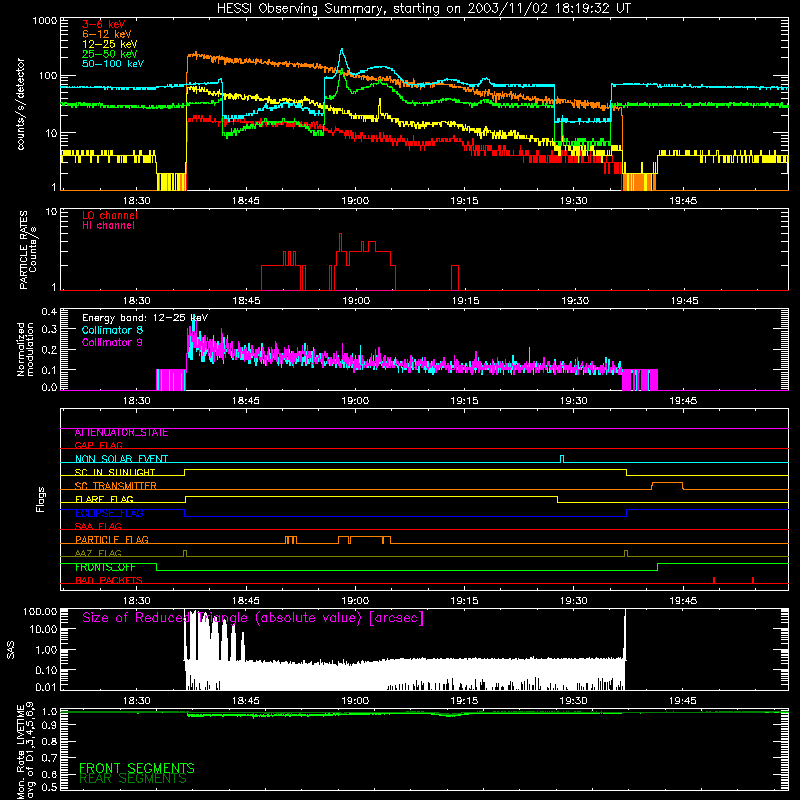Screen dimensions: 800x800
Task: Click '19:15' time label under modulation panel
Action: (464, 401)
